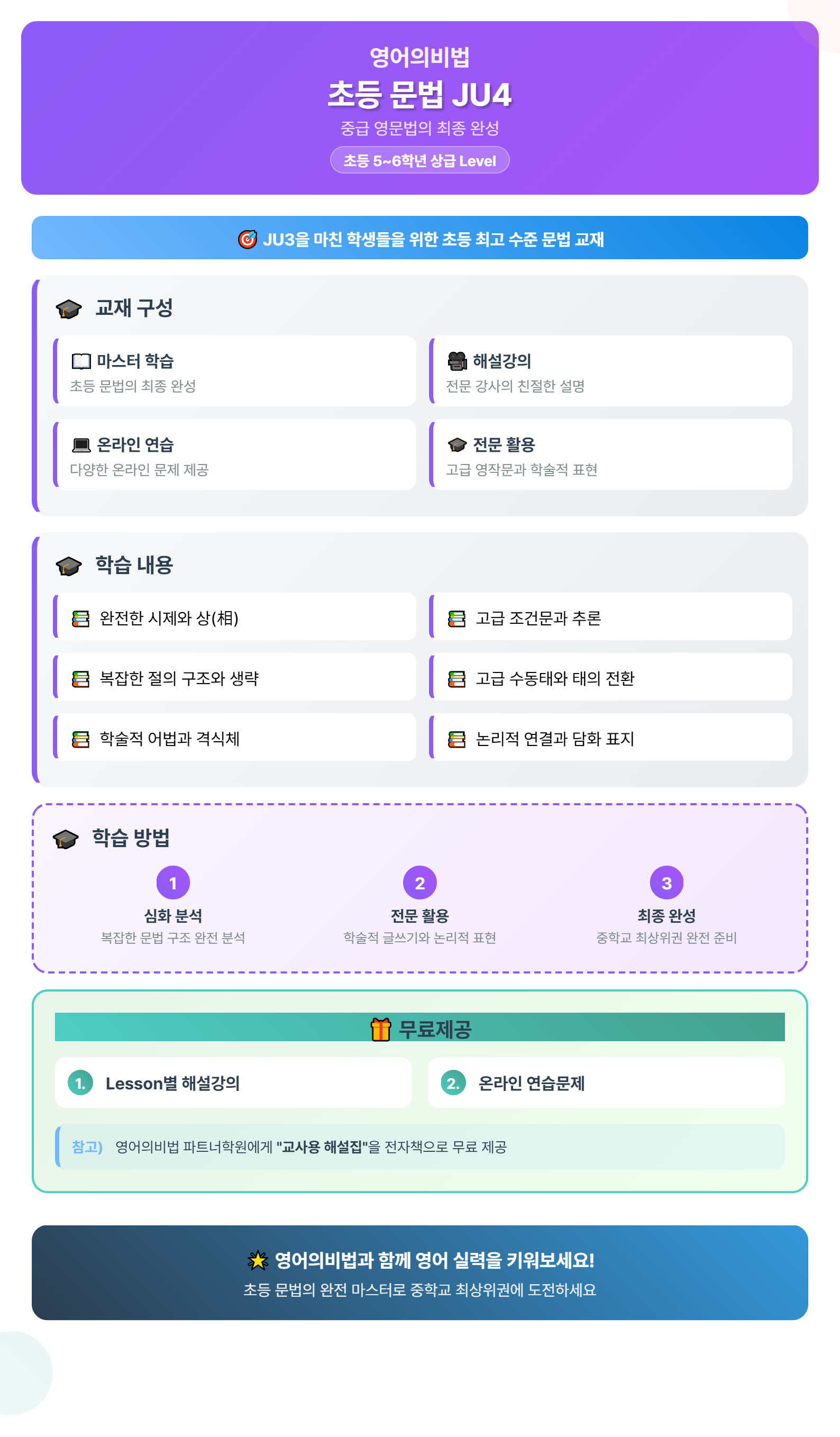Click the graduation cap icon beside 학습 방법

pos(66,839)
